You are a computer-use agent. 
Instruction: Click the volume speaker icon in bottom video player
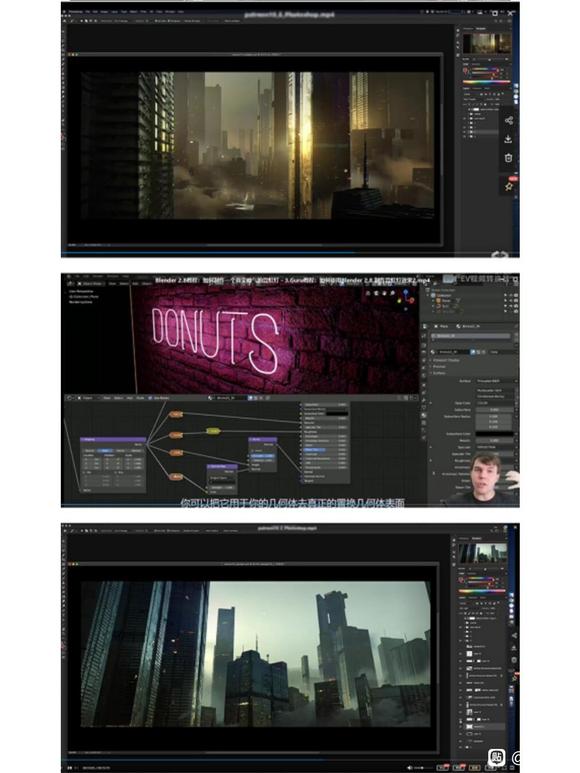pos(409,768)
